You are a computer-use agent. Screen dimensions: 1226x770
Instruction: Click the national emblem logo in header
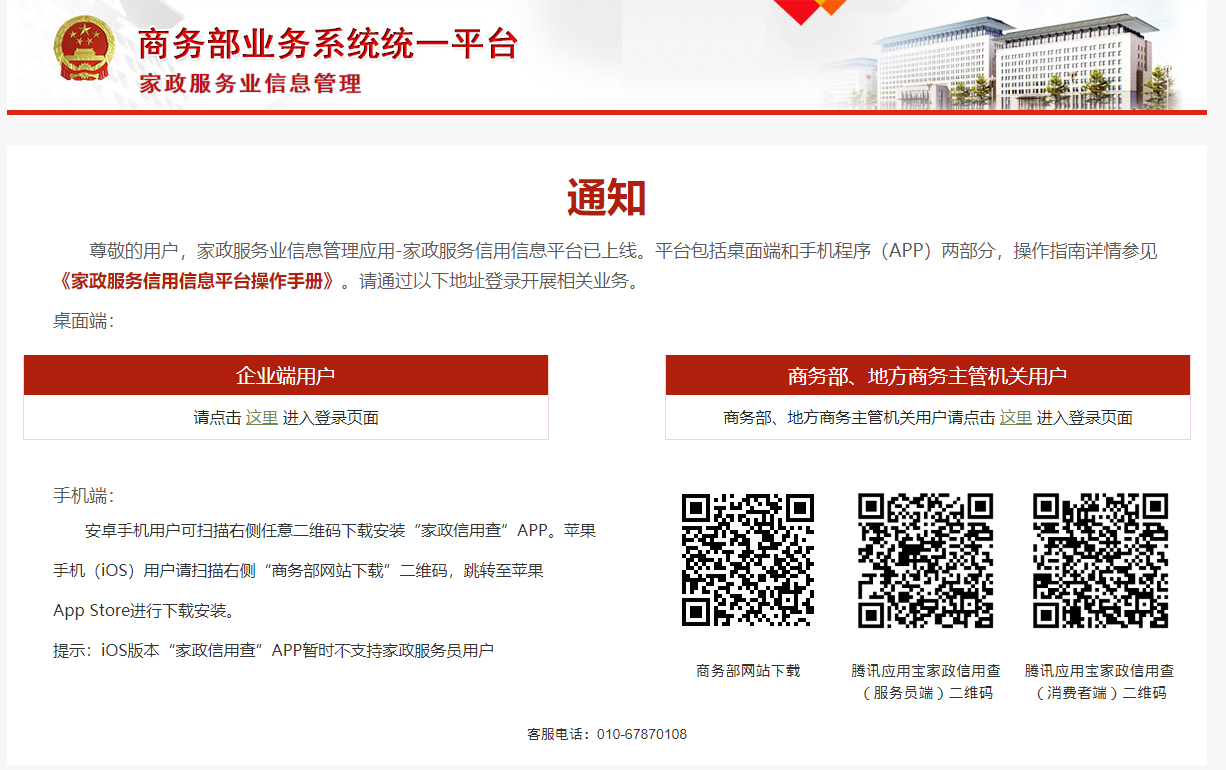coord(86,49)
